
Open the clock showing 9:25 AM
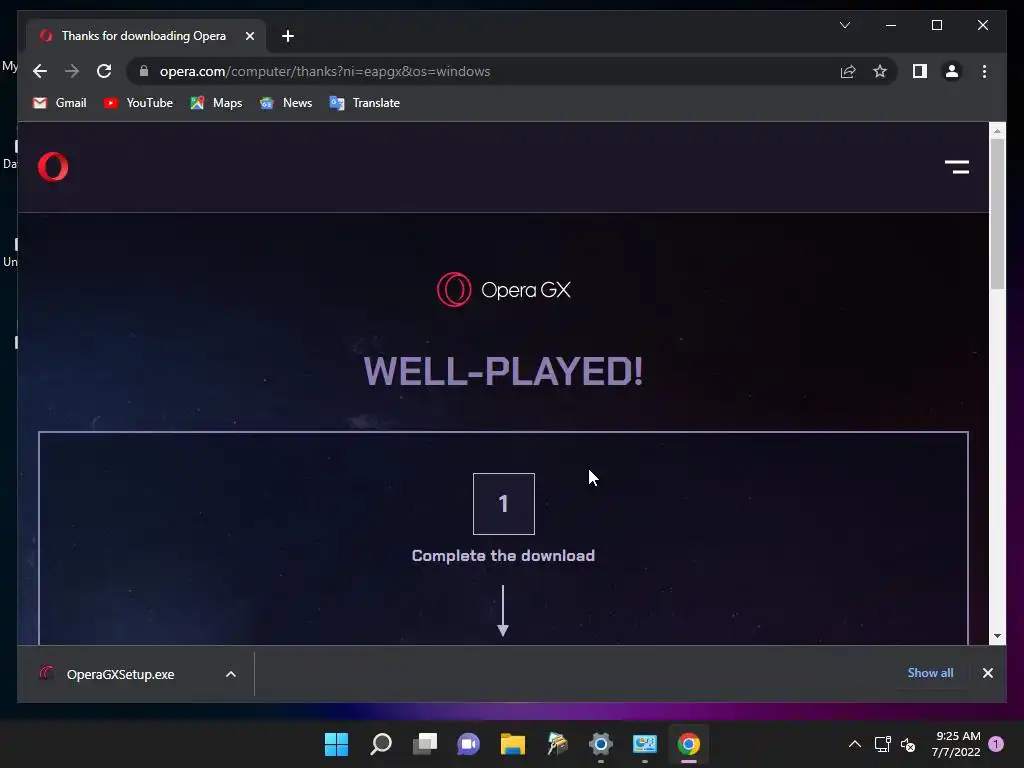tap(956, 744)
